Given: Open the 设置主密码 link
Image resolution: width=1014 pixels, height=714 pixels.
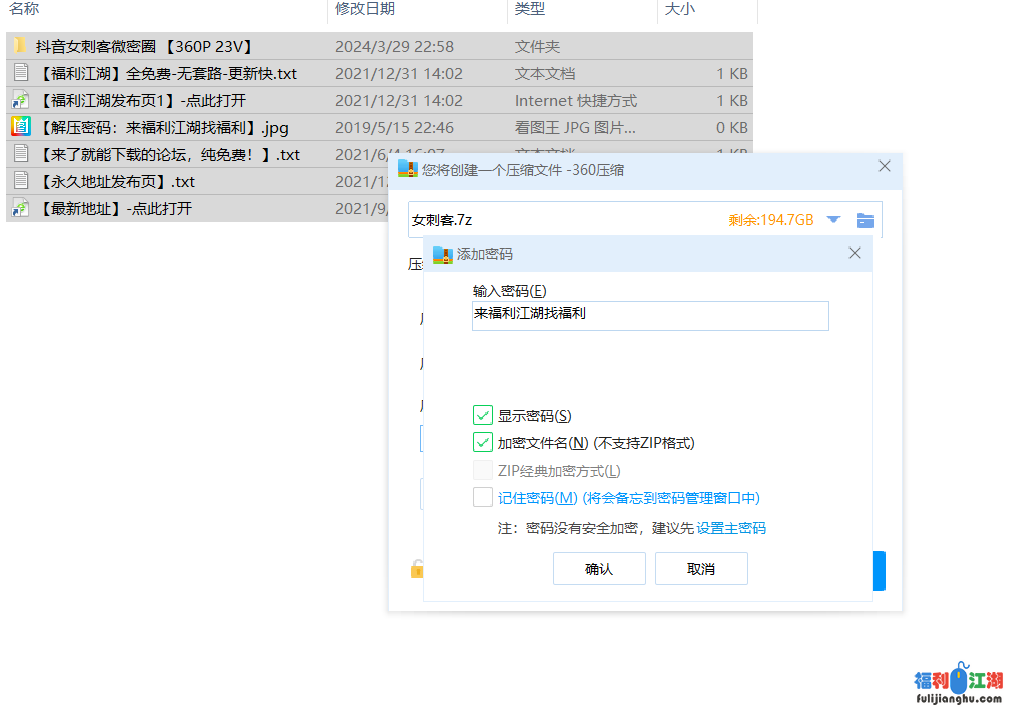Looking at the screenshot, I should 730,528.
